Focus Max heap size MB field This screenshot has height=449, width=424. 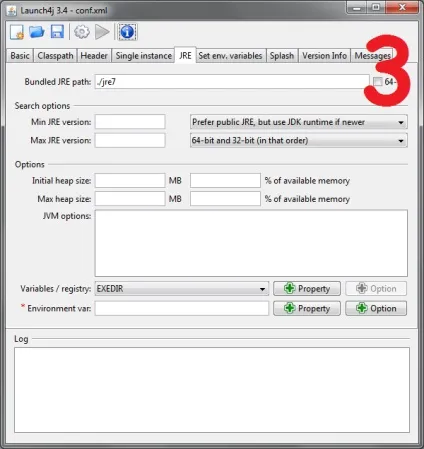coord(130,199)
